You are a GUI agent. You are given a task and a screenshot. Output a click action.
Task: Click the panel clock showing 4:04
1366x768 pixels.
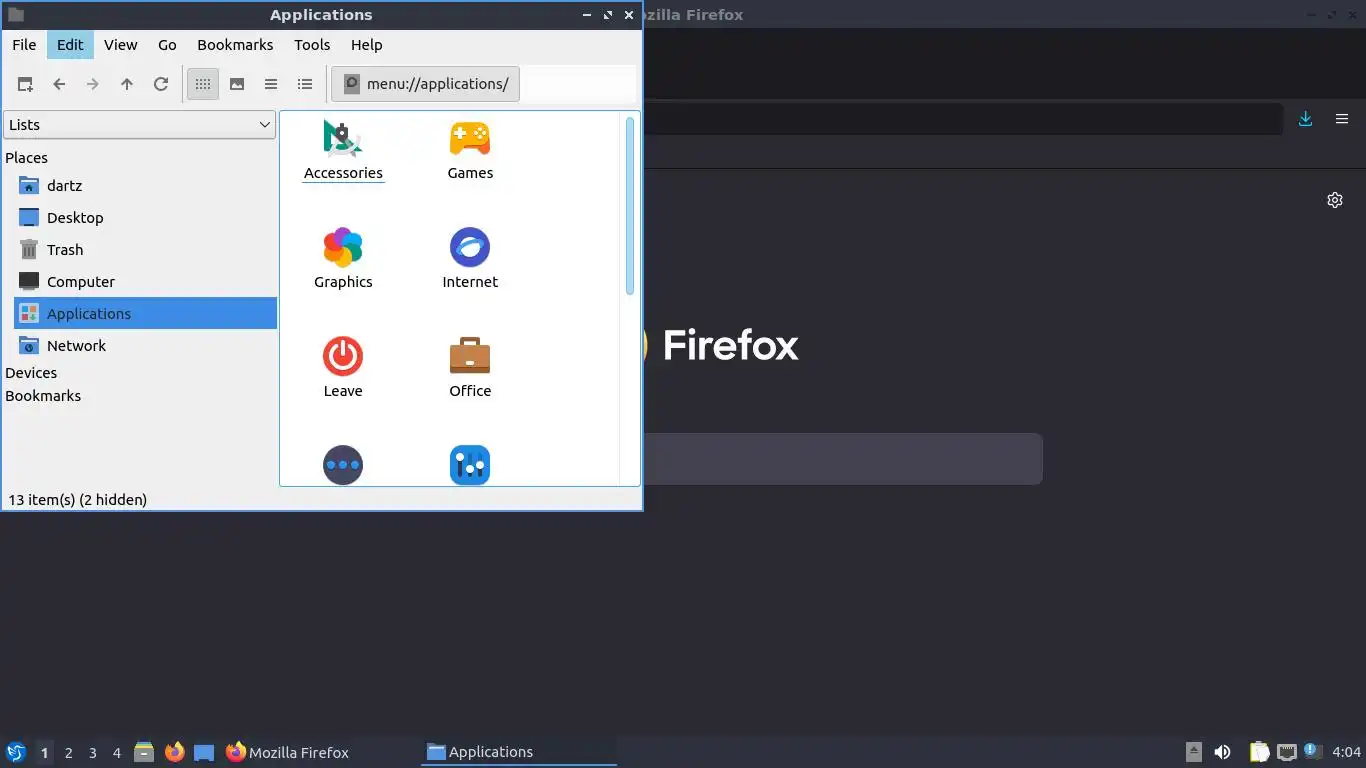click(1347, 752)
